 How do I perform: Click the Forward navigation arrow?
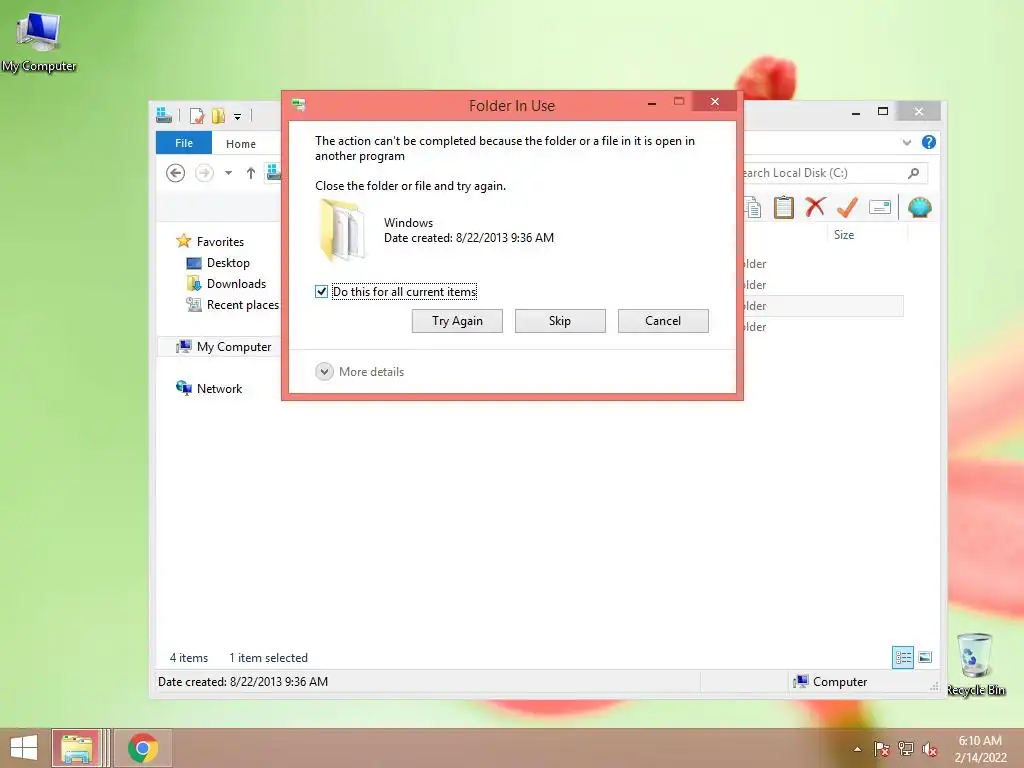tap(204, 173)
